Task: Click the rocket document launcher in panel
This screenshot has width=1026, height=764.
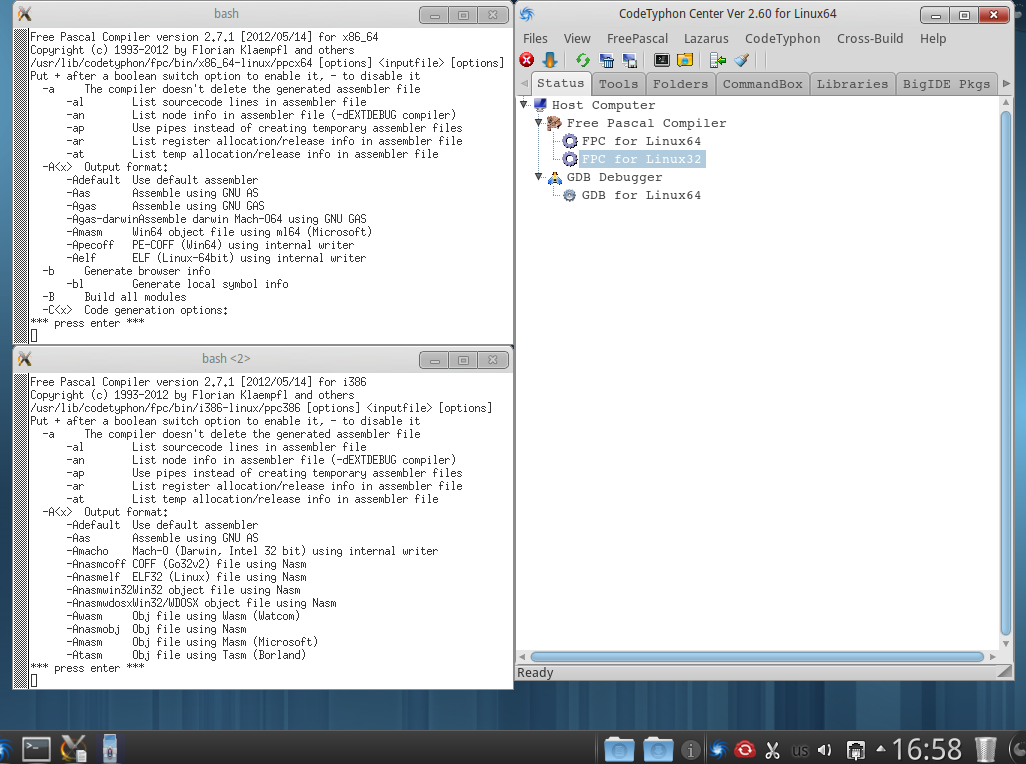Action: coord(74,749)
